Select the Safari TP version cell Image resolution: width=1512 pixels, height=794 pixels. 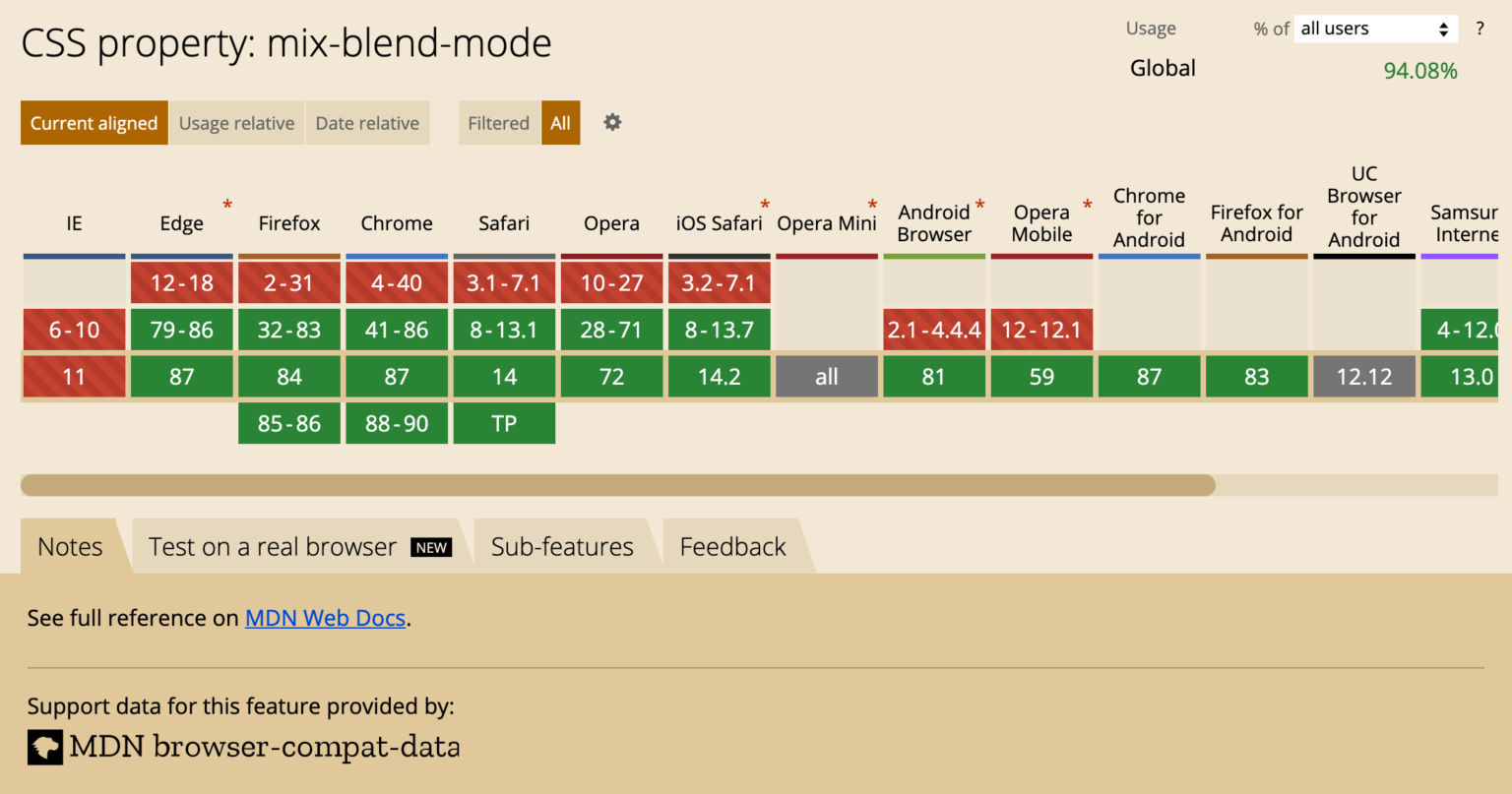tap(503, 423)
